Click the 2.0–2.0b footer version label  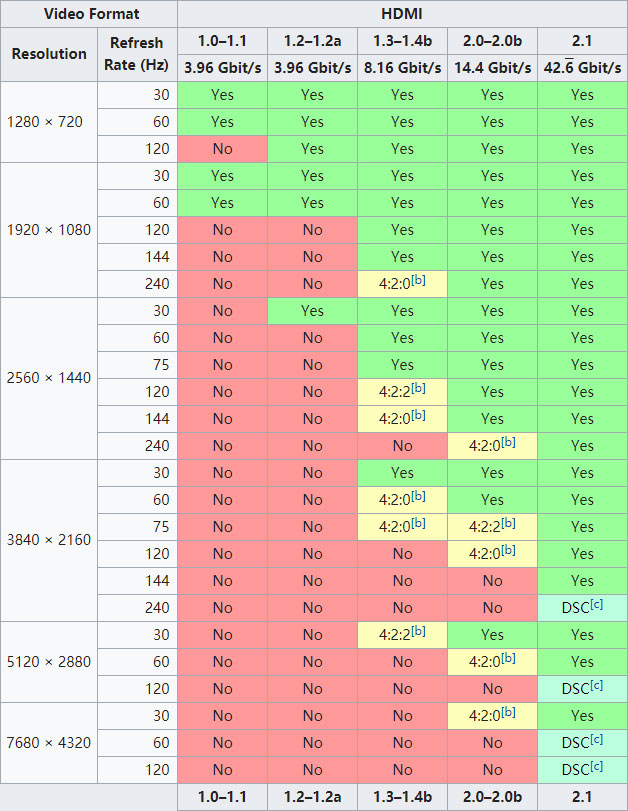[x=492, y=797]
